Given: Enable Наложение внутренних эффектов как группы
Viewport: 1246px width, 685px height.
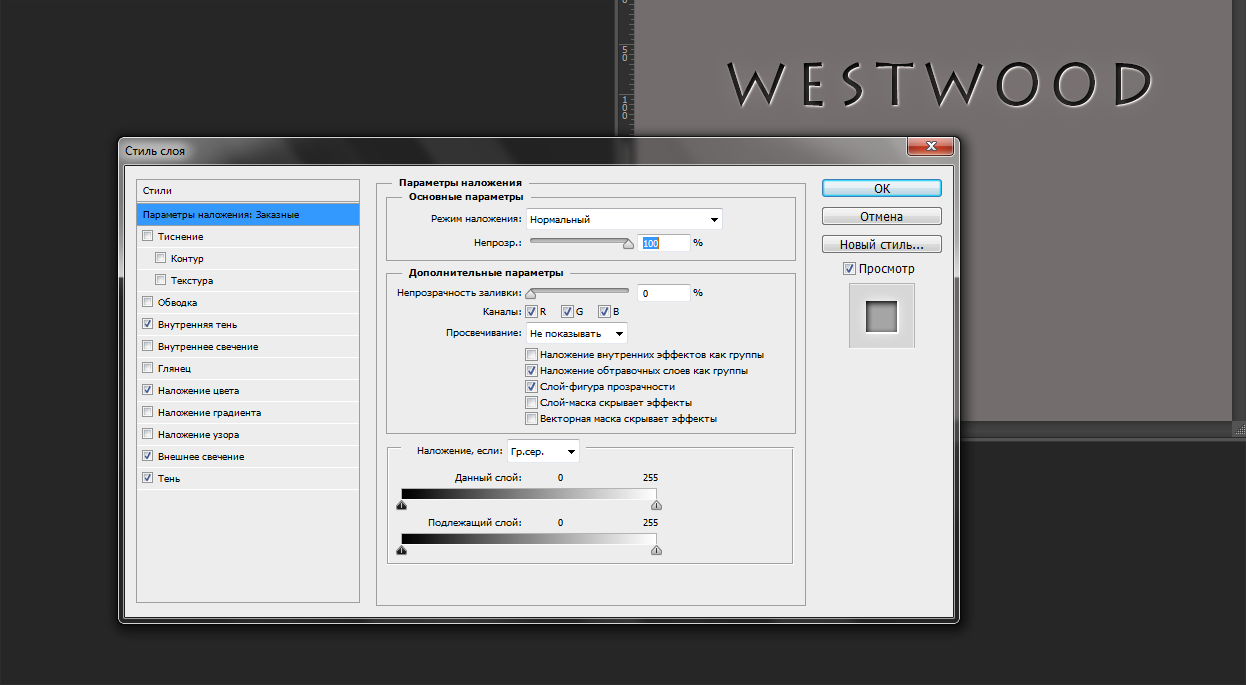Looking at the screenshot, I should click(531, 355).
